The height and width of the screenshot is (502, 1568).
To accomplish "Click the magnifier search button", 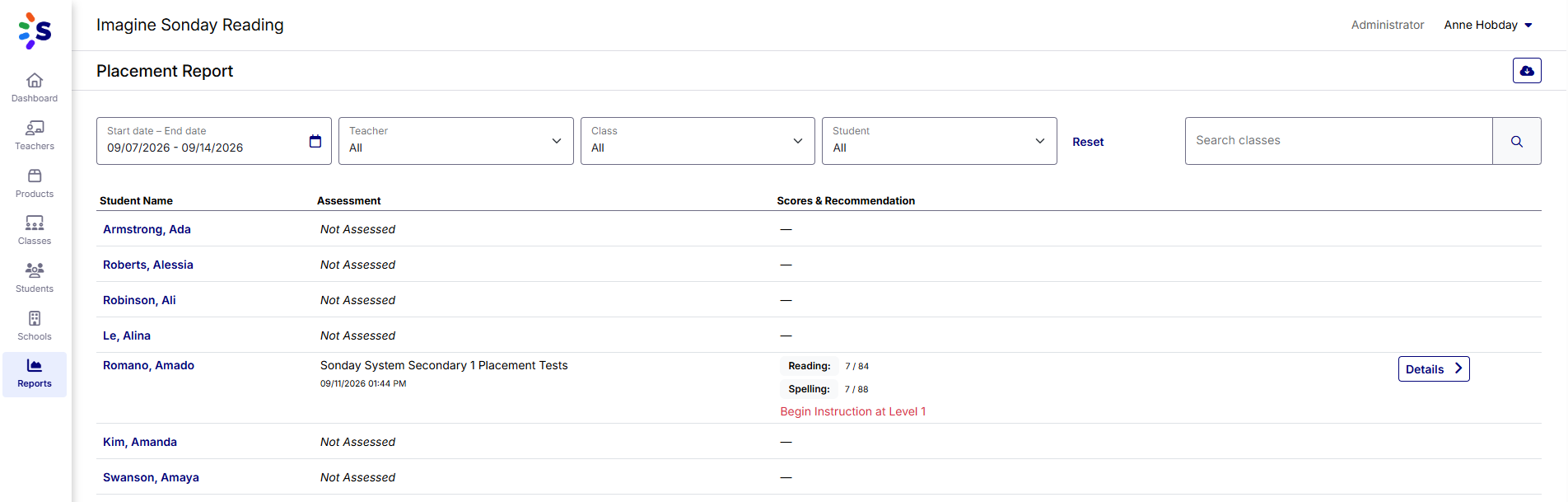I will point(1517,141).
